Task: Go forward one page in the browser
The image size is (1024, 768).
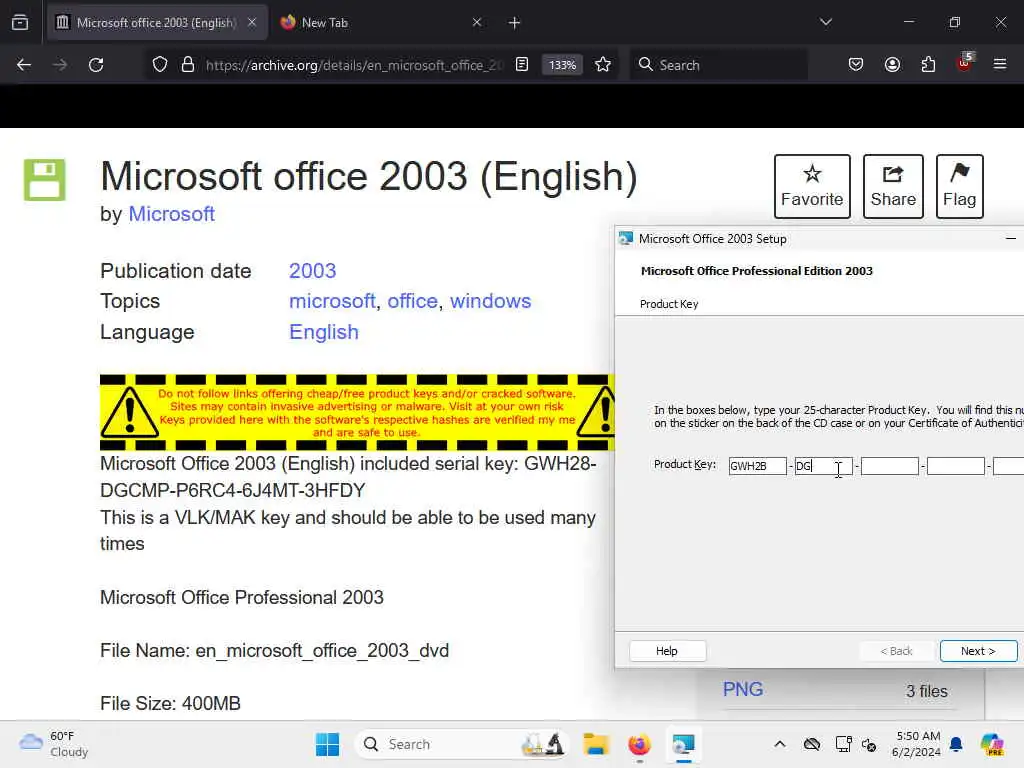Action: [60, 65]
